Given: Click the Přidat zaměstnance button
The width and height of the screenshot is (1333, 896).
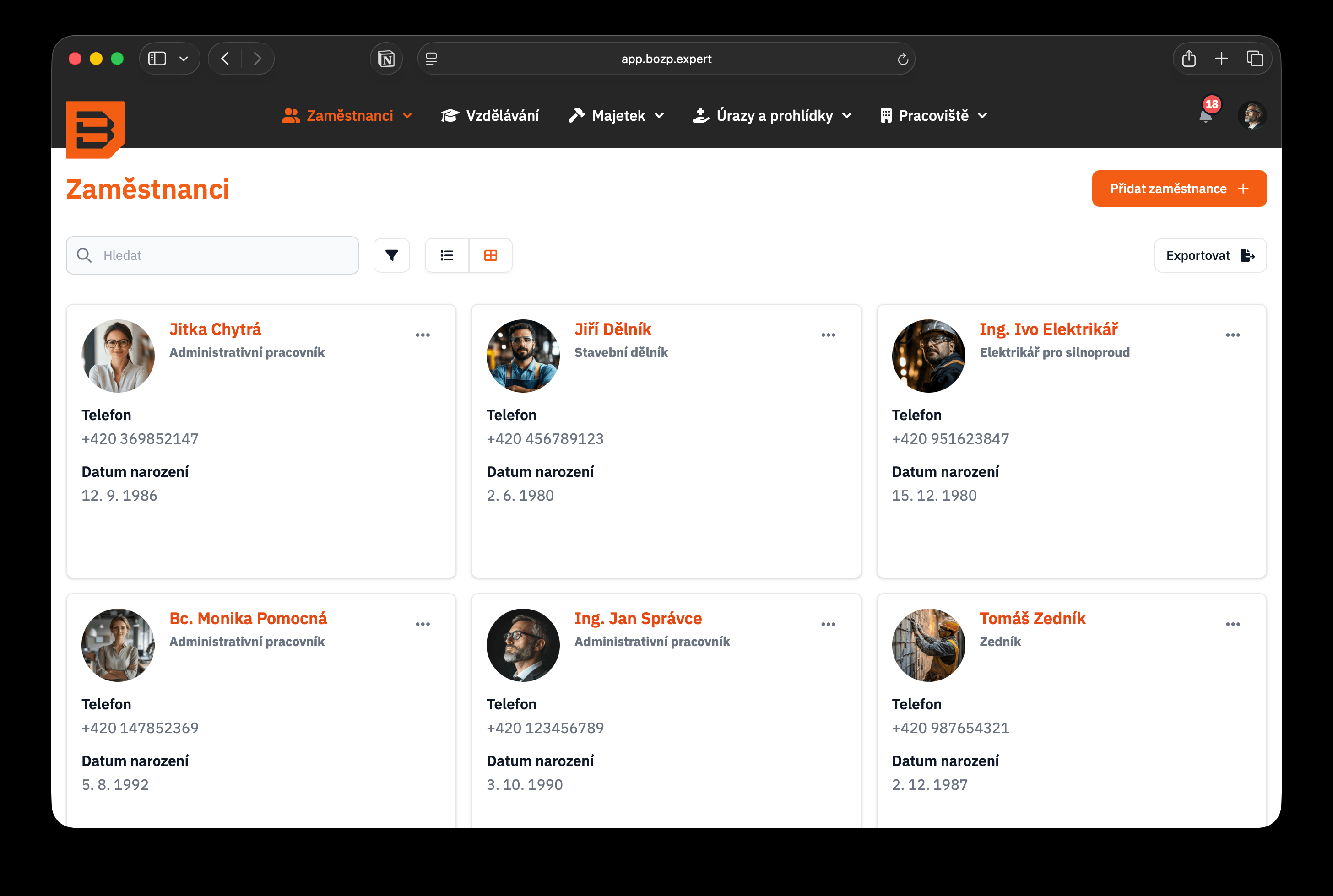Looking at the screenshot, I should [x=1179, y=189].
